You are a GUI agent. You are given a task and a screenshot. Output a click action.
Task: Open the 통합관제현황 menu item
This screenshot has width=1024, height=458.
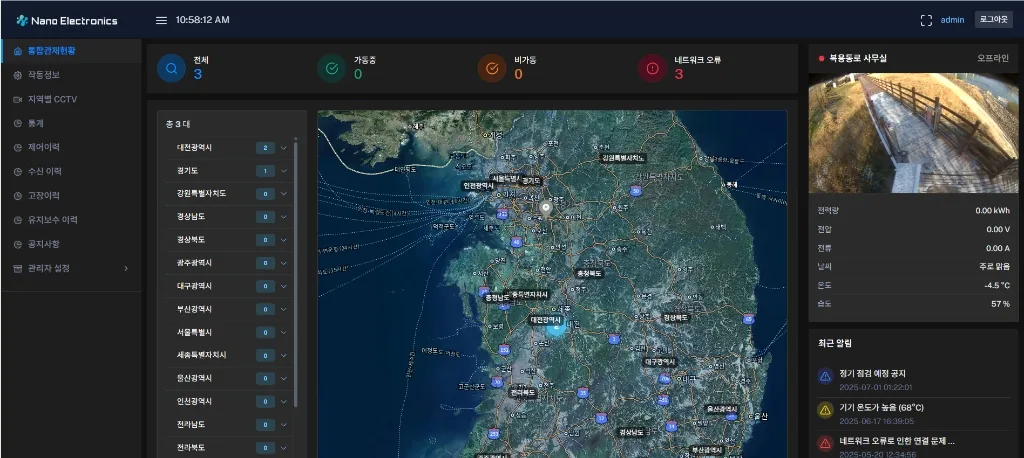[71, 51]
